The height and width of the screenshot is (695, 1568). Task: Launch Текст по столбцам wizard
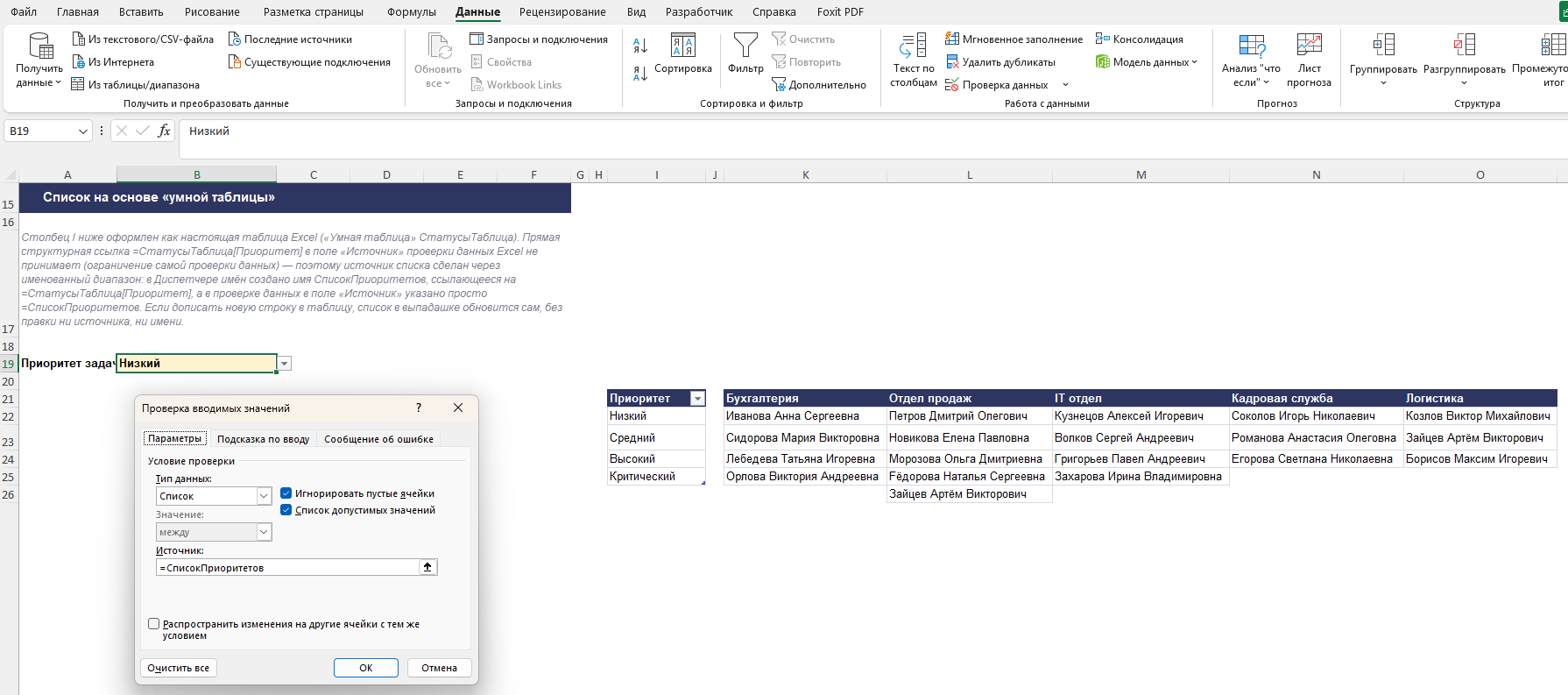(x=914, y=60)
